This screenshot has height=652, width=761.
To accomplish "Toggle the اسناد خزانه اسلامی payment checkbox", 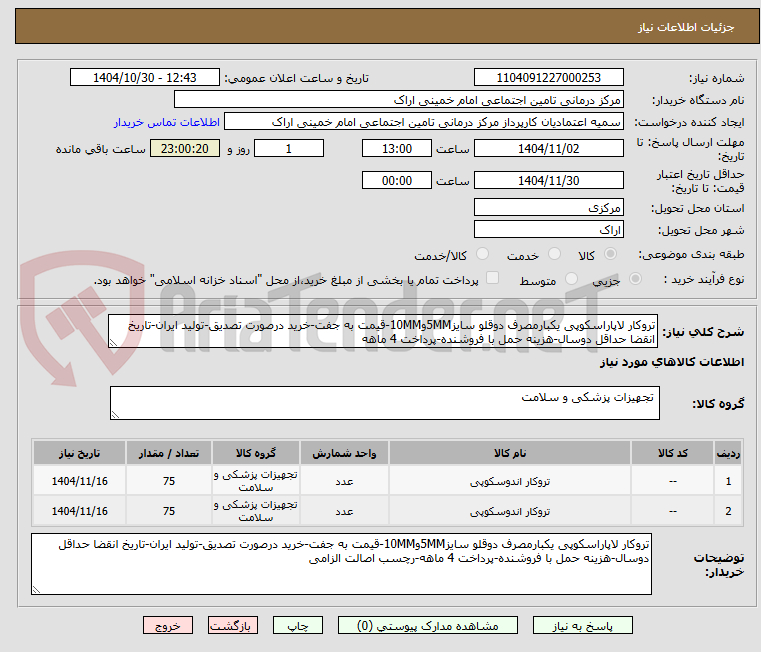I will coord(492,278).
